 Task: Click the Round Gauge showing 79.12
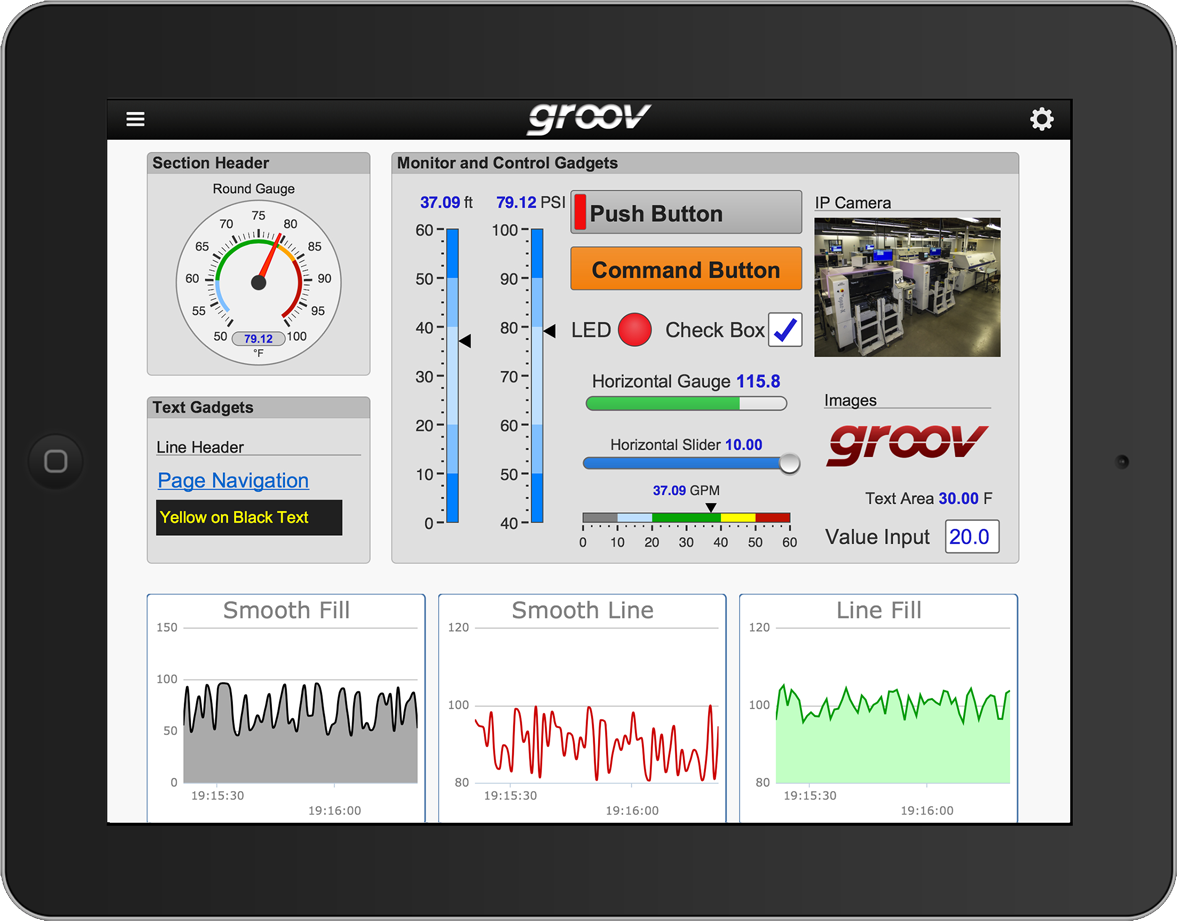tap(258, 280)
